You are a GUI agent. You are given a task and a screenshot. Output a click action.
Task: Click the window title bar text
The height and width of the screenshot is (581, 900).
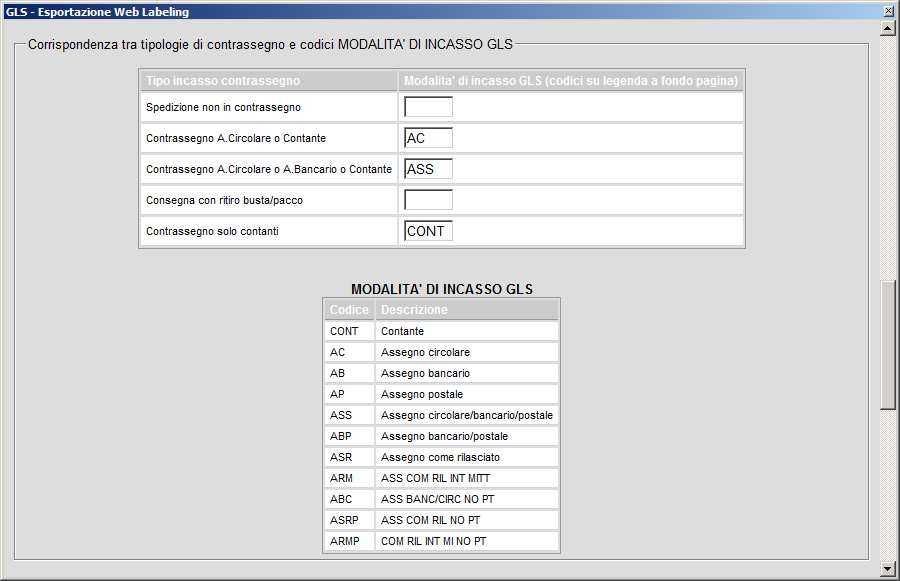[x=97, y=11]
